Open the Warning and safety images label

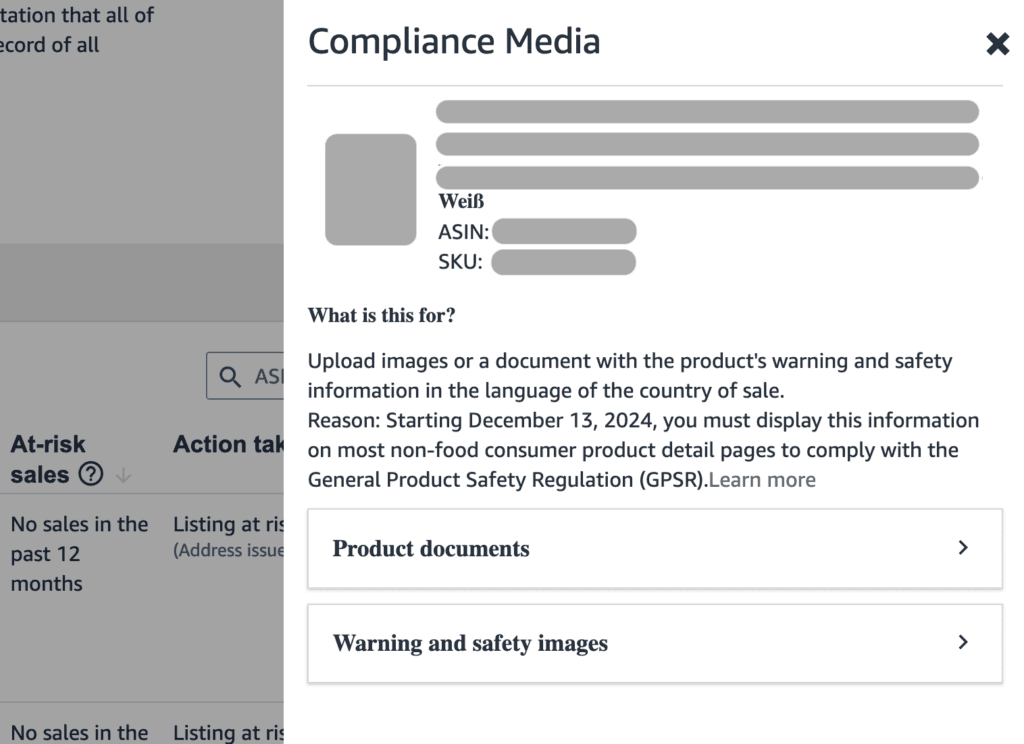coord(470,643)
